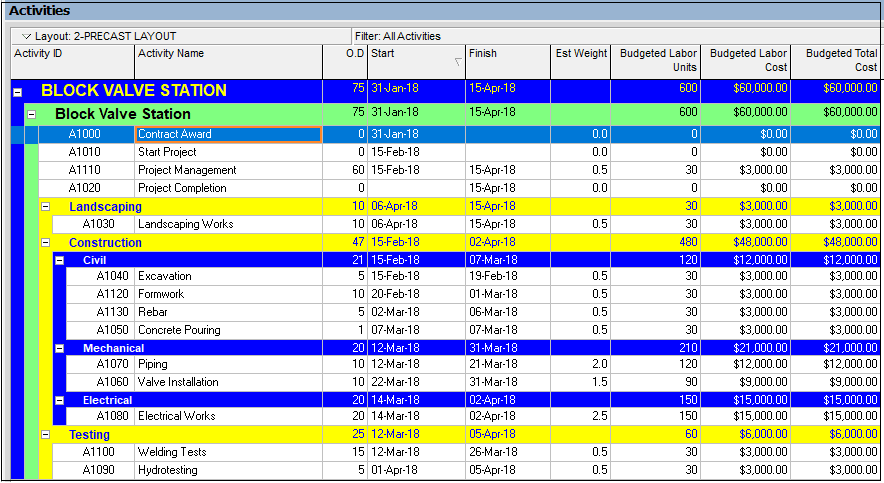The image size is (884, 483).
Task: Collapse the Mechanical group
Action: [59, 348]
